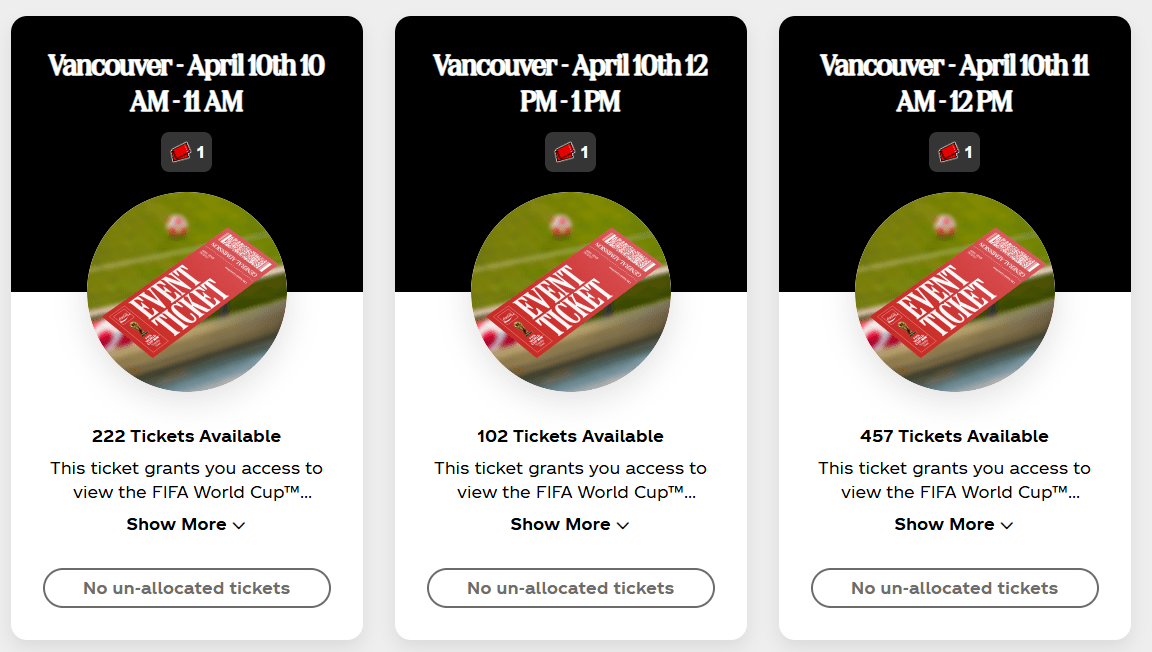Click the red ticket badge on the 12 PM - 1 PM card
Image resolution: width=1152 pixels, height=652 pixels.
571,152
